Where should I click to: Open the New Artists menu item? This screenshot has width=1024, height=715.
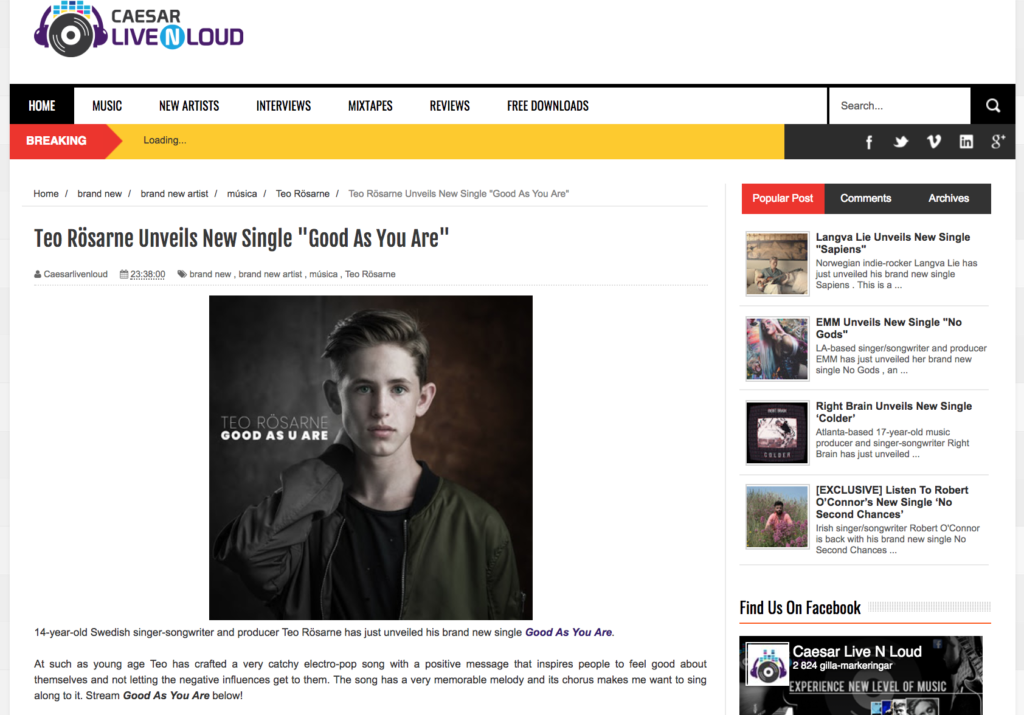click(x=189, y=106)
